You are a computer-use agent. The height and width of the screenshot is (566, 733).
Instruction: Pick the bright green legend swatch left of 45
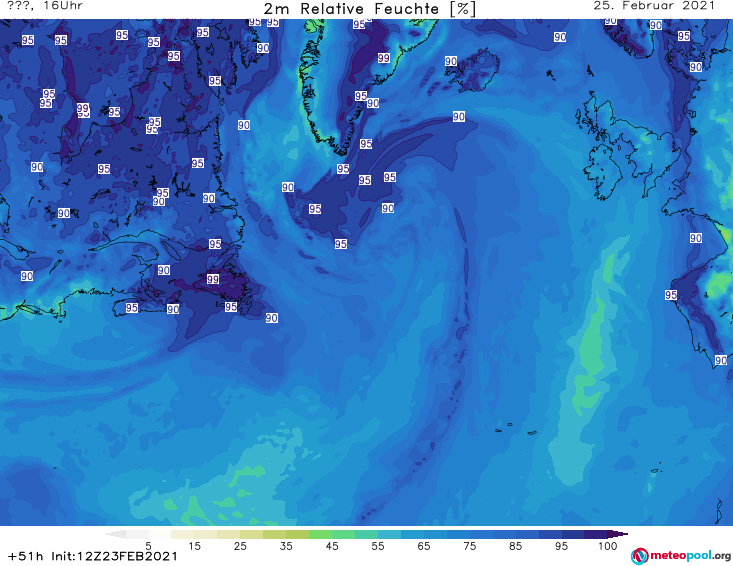[320, 534]
